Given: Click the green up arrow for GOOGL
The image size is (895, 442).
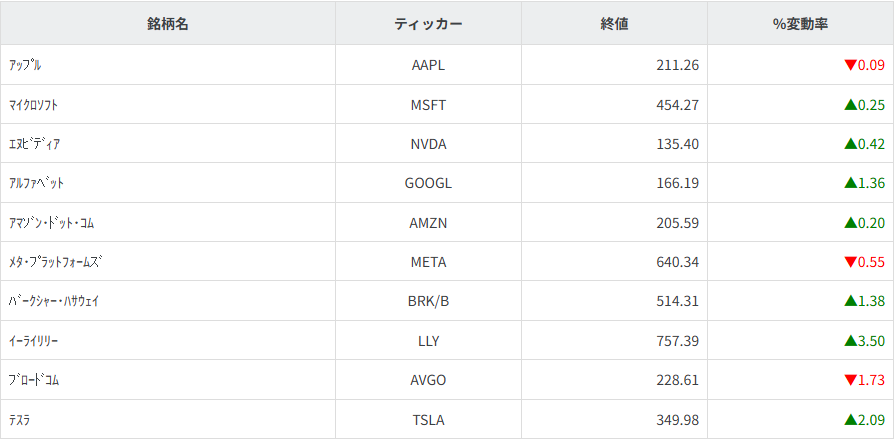Looking at the screenshot, I should pyautogui.click(x=850, y=183).
